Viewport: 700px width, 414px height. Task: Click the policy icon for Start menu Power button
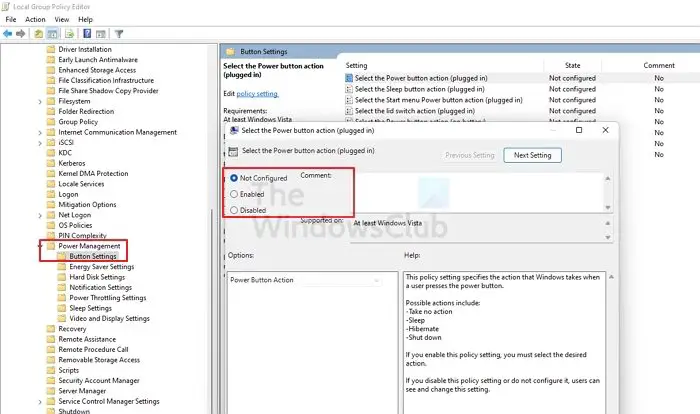click(x=349, y=100)
